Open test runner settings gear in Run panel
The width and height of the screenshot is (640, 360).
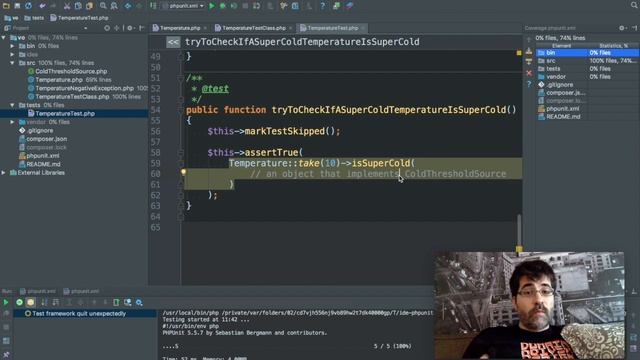(139, 302)
